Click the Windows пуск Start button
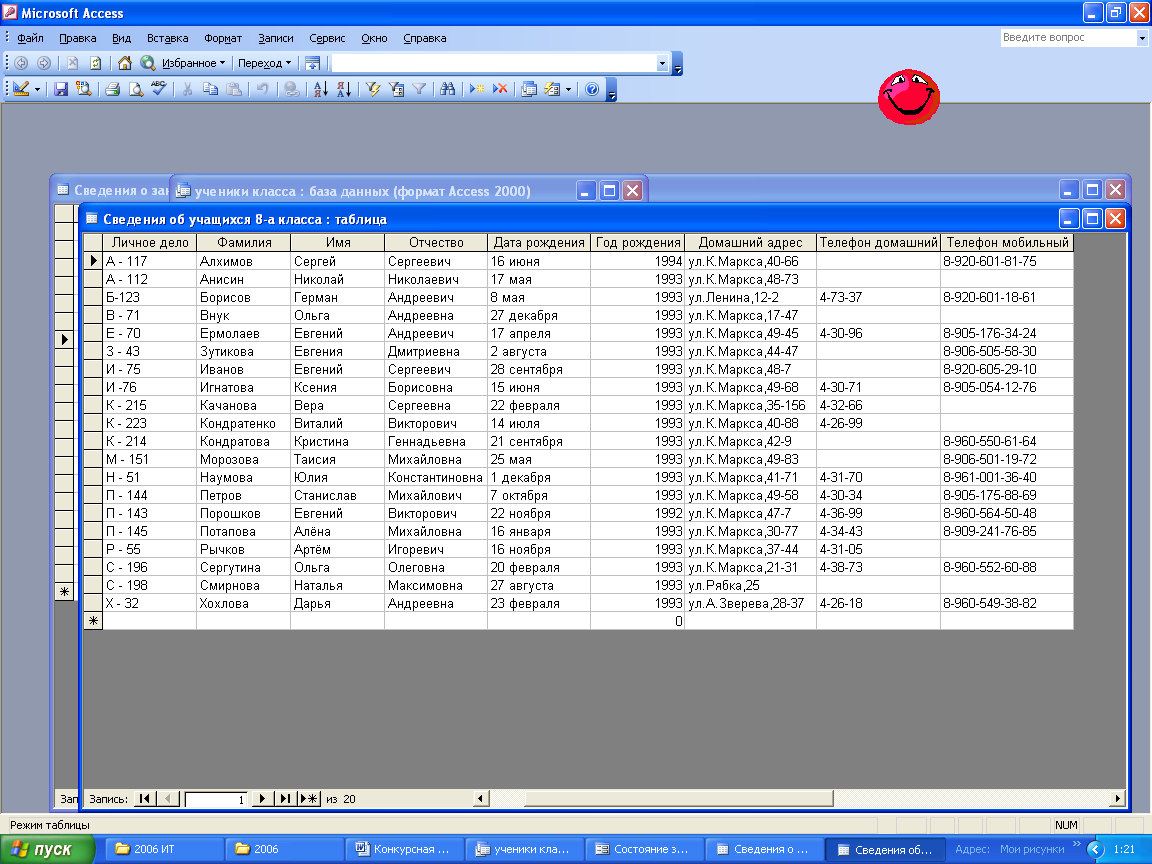The image size is (1152, 864). (x=47, y=849)
